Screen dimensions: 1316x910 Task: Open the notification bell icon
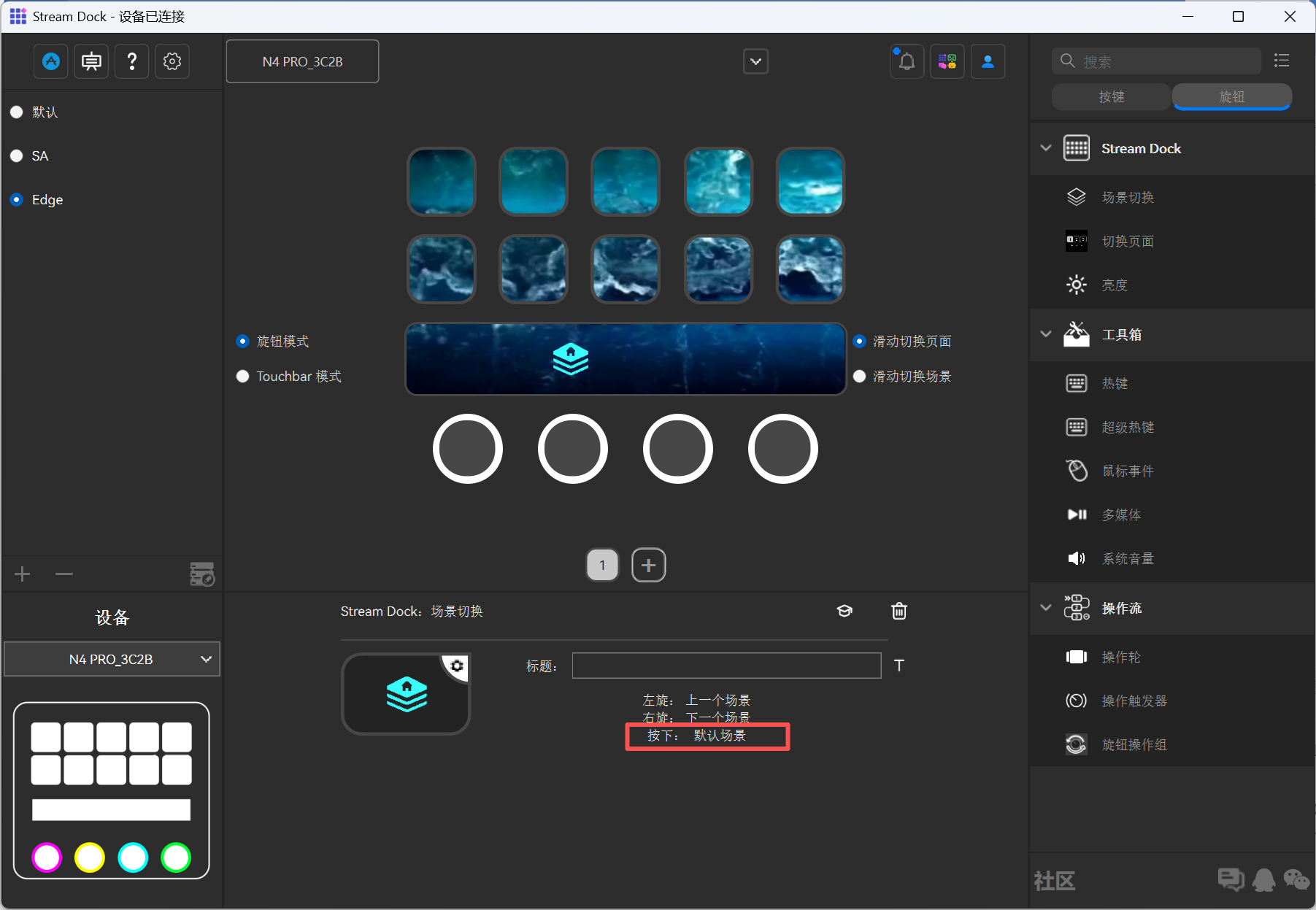click(x=907, y=61)
